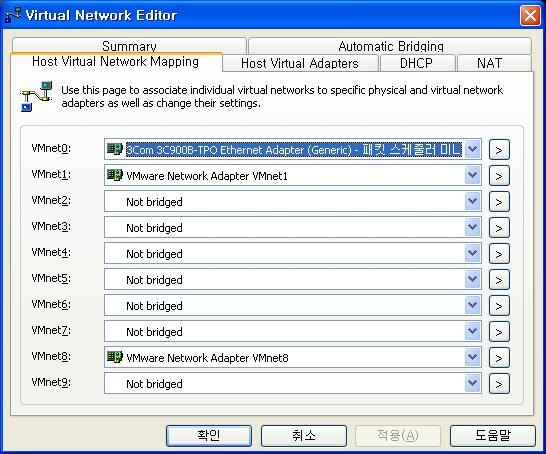Click Not bridged in VMnet5 row

[x=154, y=280]
